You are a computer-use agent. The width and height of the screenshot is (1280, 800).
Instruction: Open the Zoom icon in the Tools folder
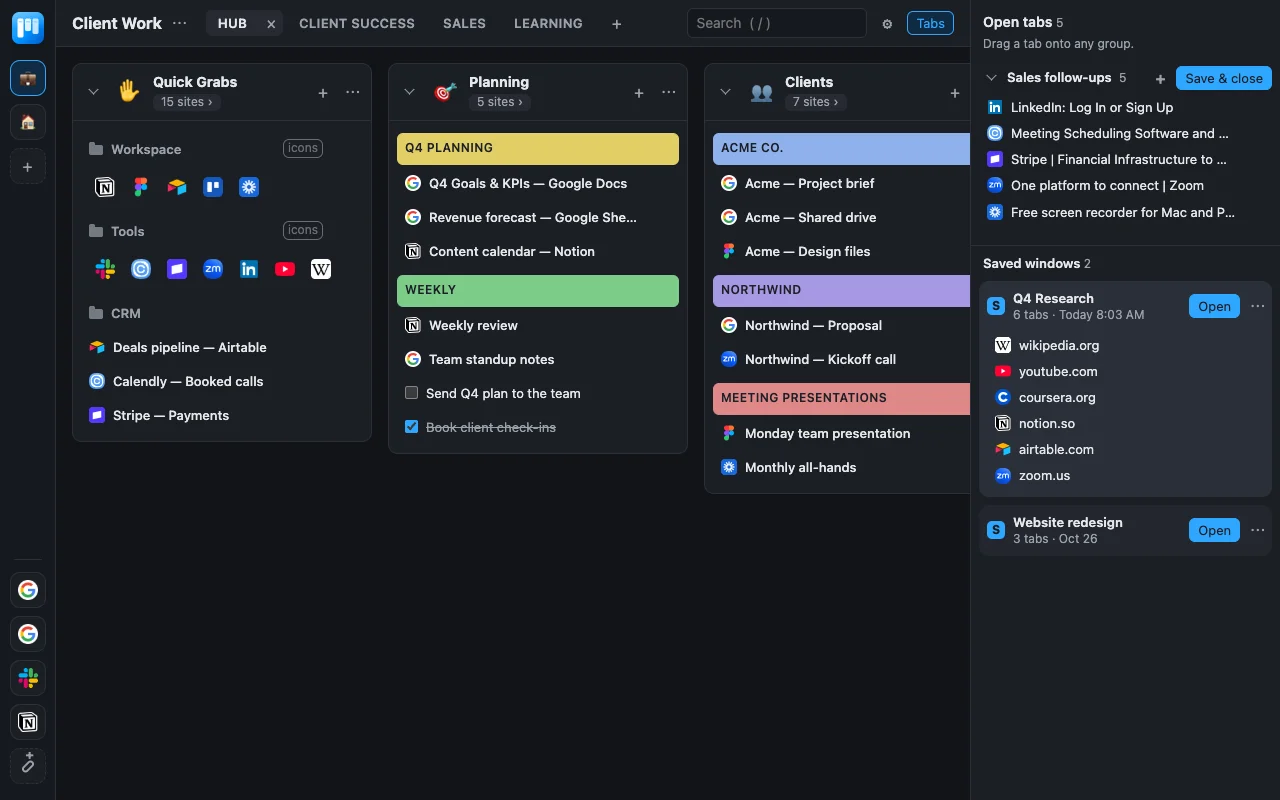pyautogui.click(x=213, y=269)
